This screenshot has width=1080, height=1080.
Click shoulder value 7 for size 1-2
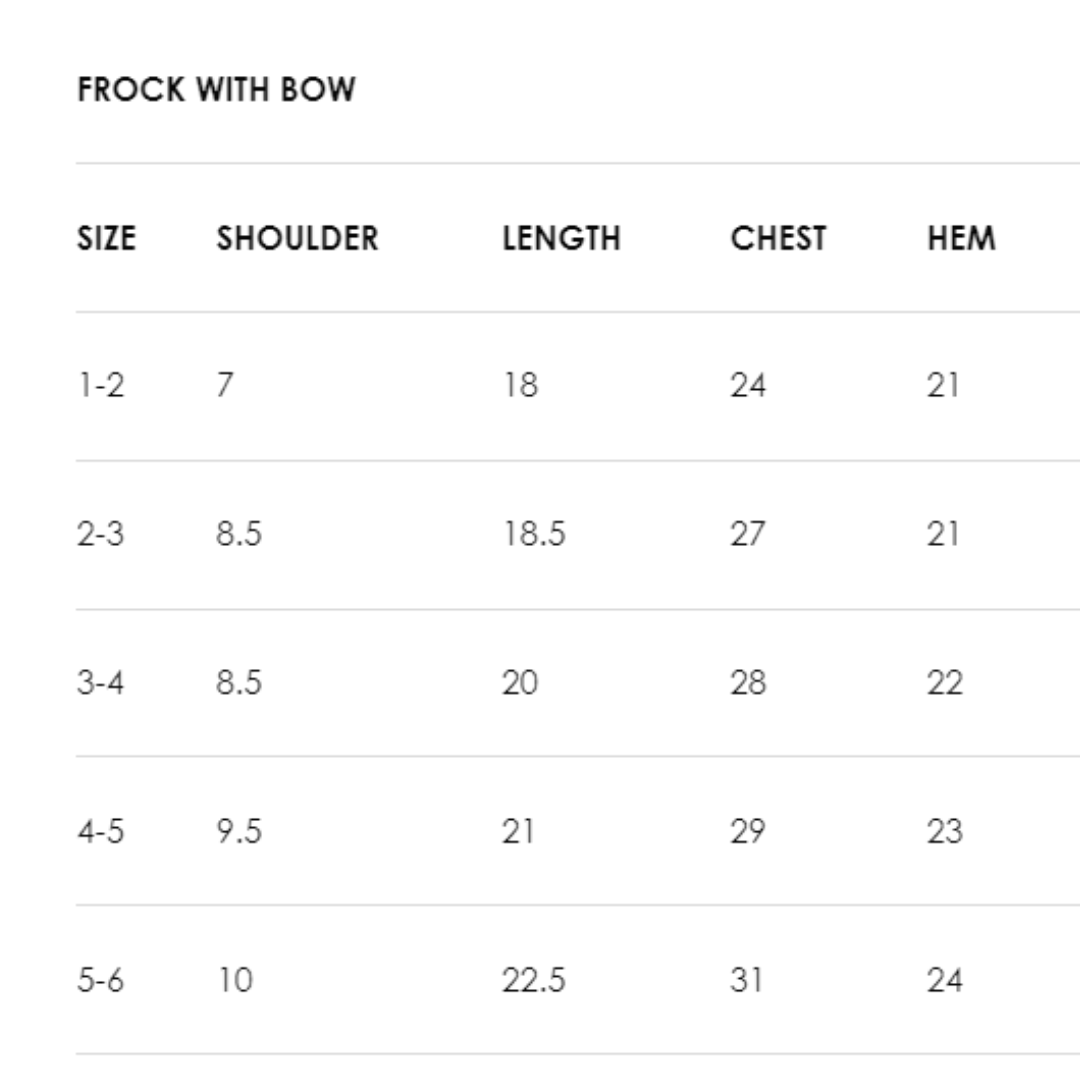pyautogui.click(x=225, y=385)
